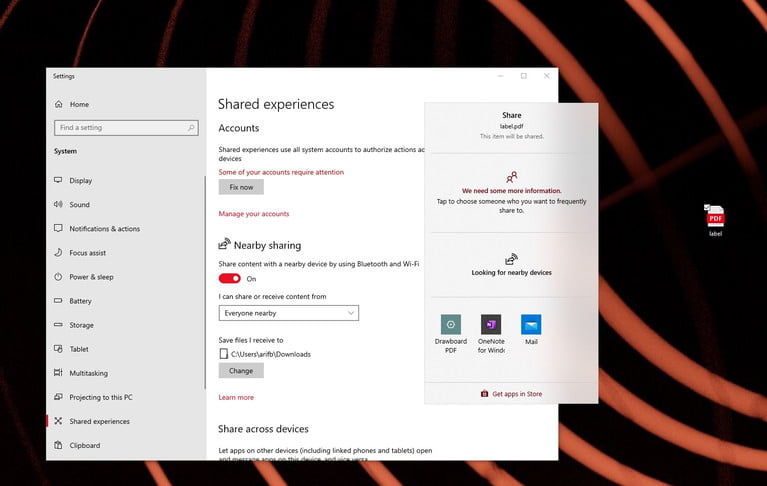This screenshot has width=767, height=486.
Task: Click the Get apps in Store icon
Action: 485,394
